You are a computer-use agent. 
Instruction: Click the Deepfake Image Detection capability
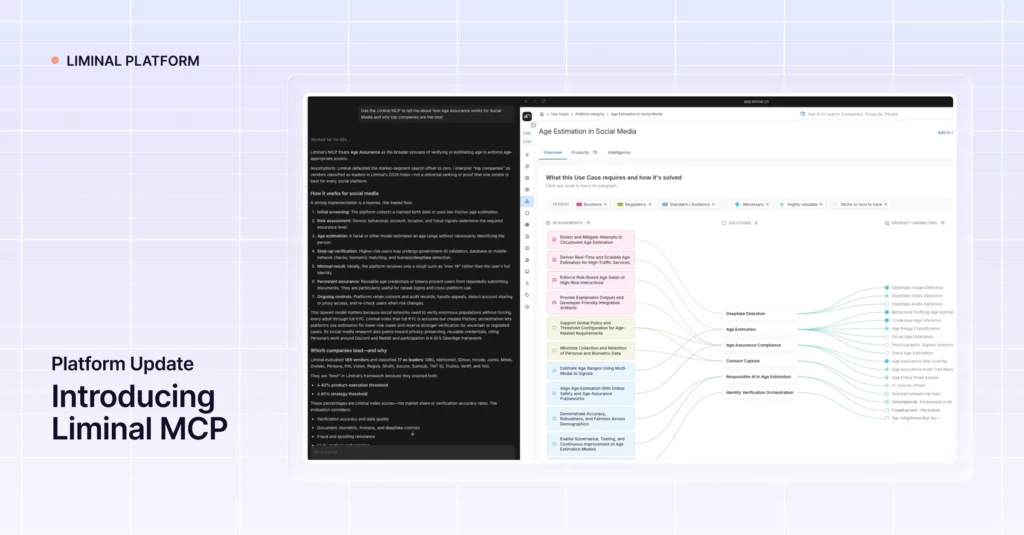914,287
